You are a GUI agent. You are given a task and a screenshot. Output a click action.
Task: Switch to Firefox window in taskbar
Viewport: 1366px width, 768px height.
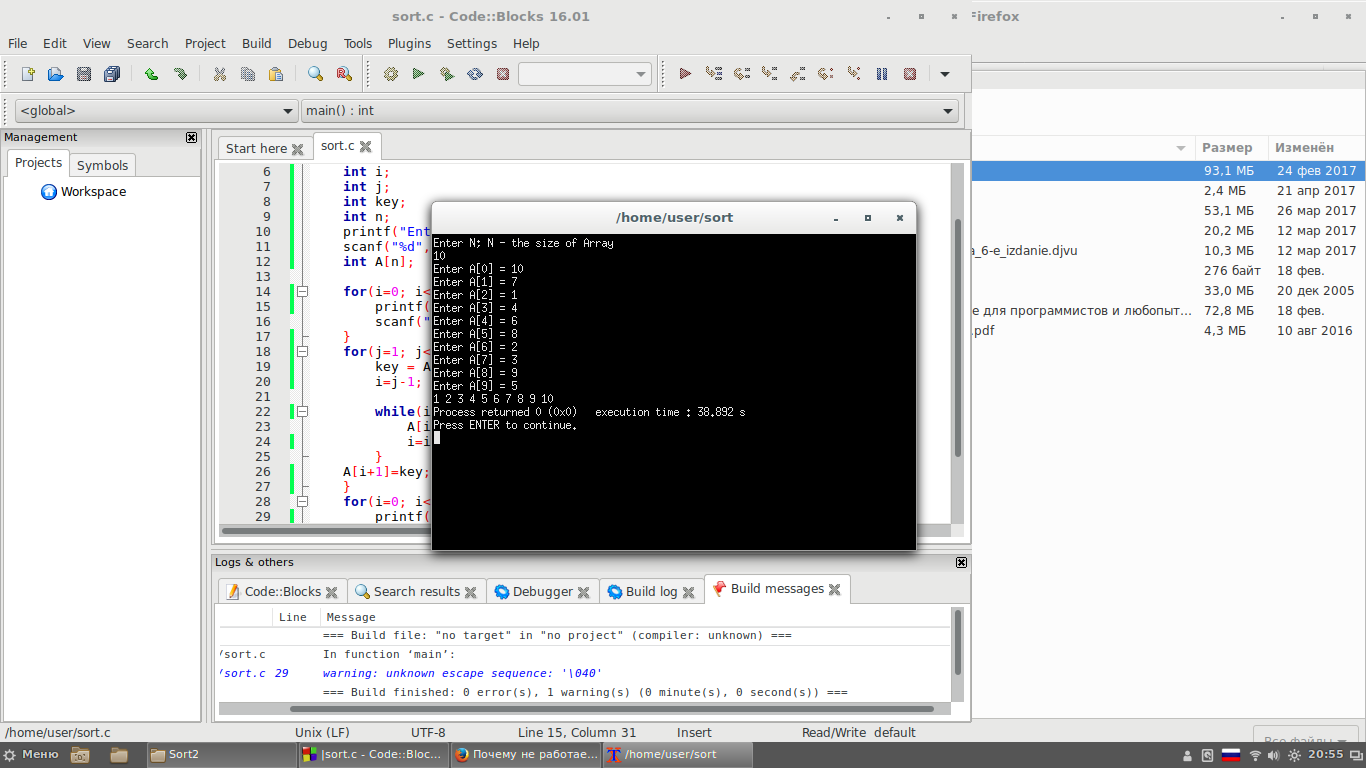(525, 755)
